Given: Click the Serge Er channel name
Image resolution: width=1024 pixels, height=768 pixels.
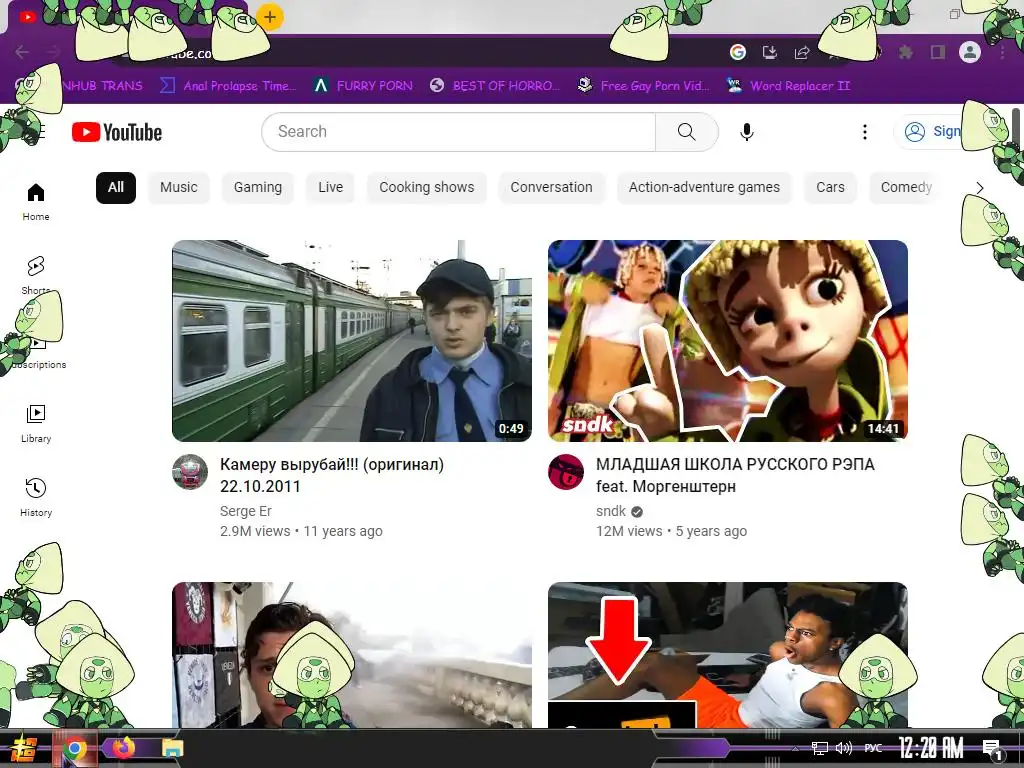Looking at the screenshot, I should [246, 511].
